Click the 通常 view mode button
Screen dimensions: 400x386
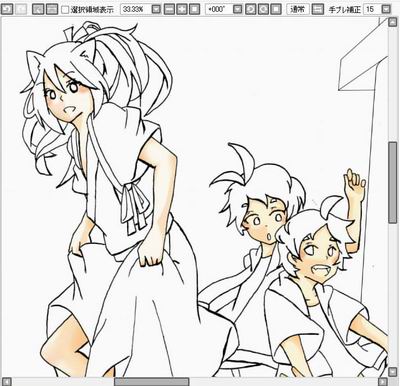click(x=298, y=9)
